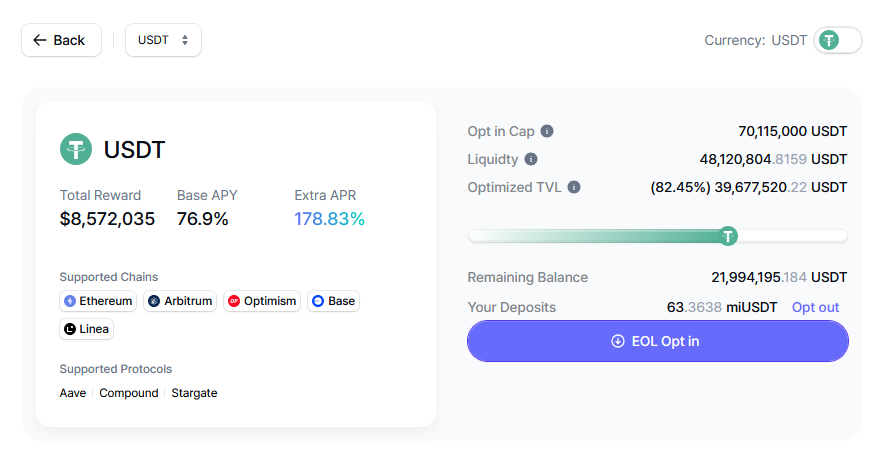Screen dimensions: 888x458
Task: Select the Linea chain badge
Action: click(86, 329)
